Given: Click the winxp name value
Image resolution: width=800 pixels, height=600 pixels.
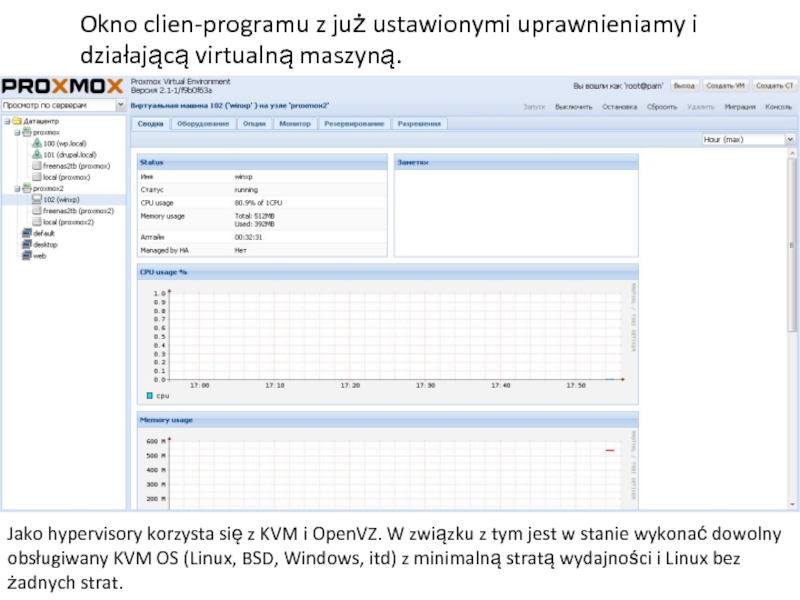Looking at the screenshot, I should click(243, 177).
